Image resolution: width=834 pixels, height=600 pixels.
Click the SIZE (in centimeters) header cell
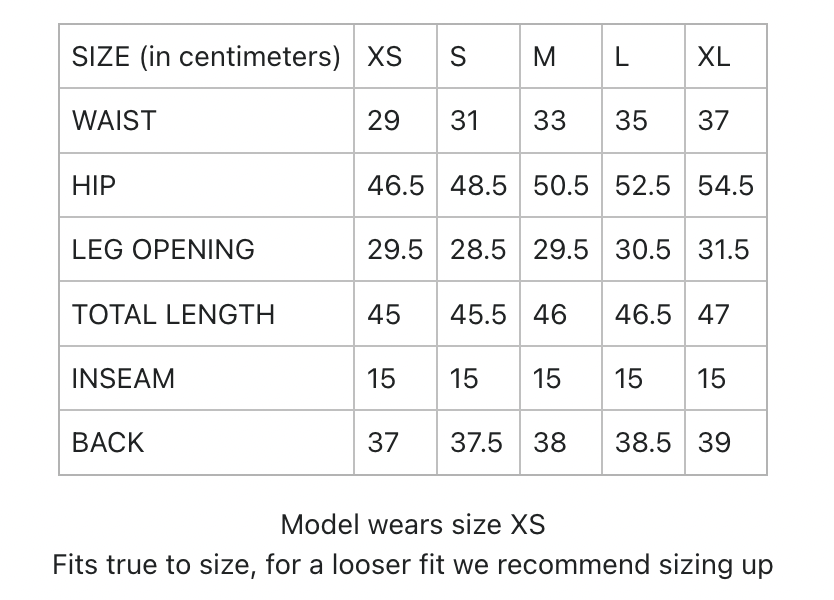point(206,56)
